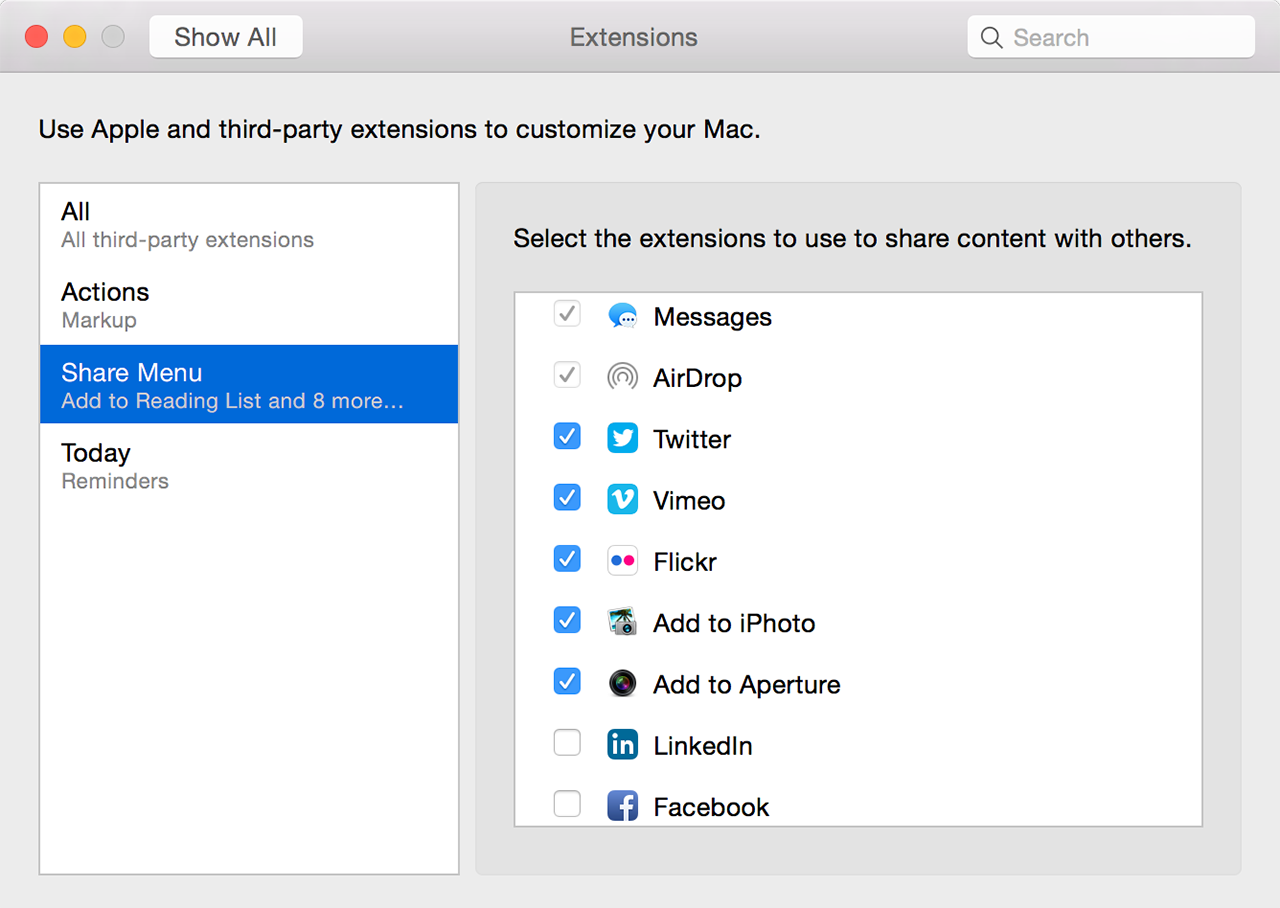Click the Twitter label text

coord(692,439)
